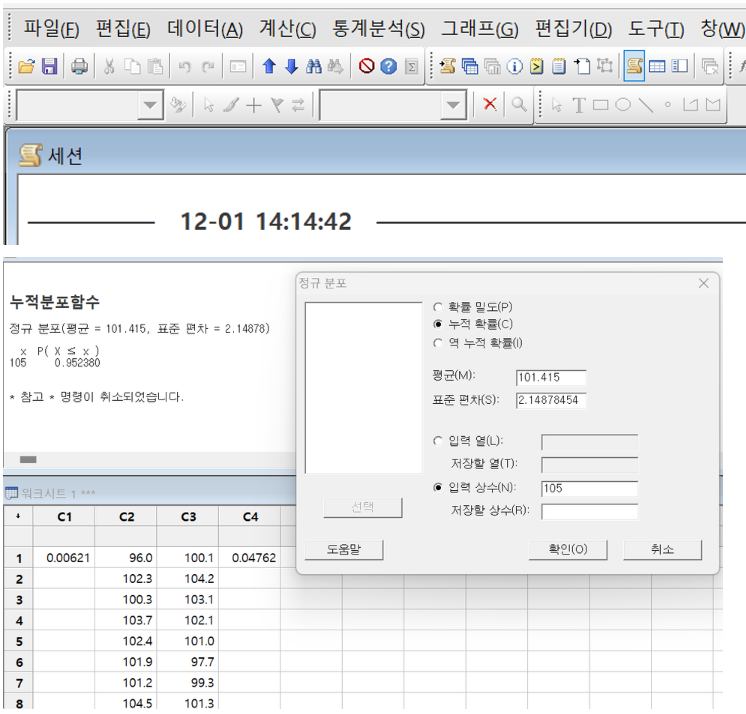The width and height of the screenshot is (746, 714).
Task: Select the ellipse drawing tool
Action: pyautogui.click(x=623, y=105)
